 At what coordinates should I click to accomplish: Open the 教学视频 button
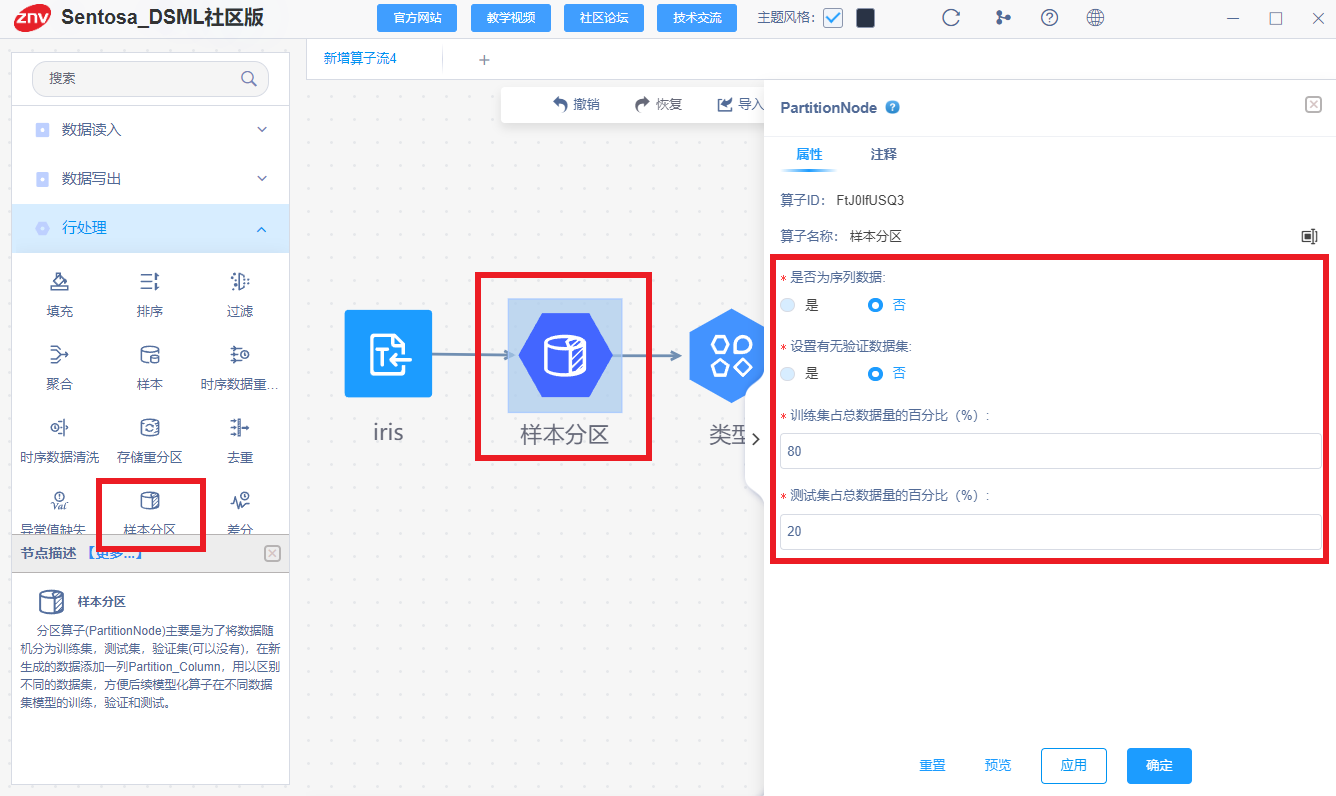tap(511, 18)
